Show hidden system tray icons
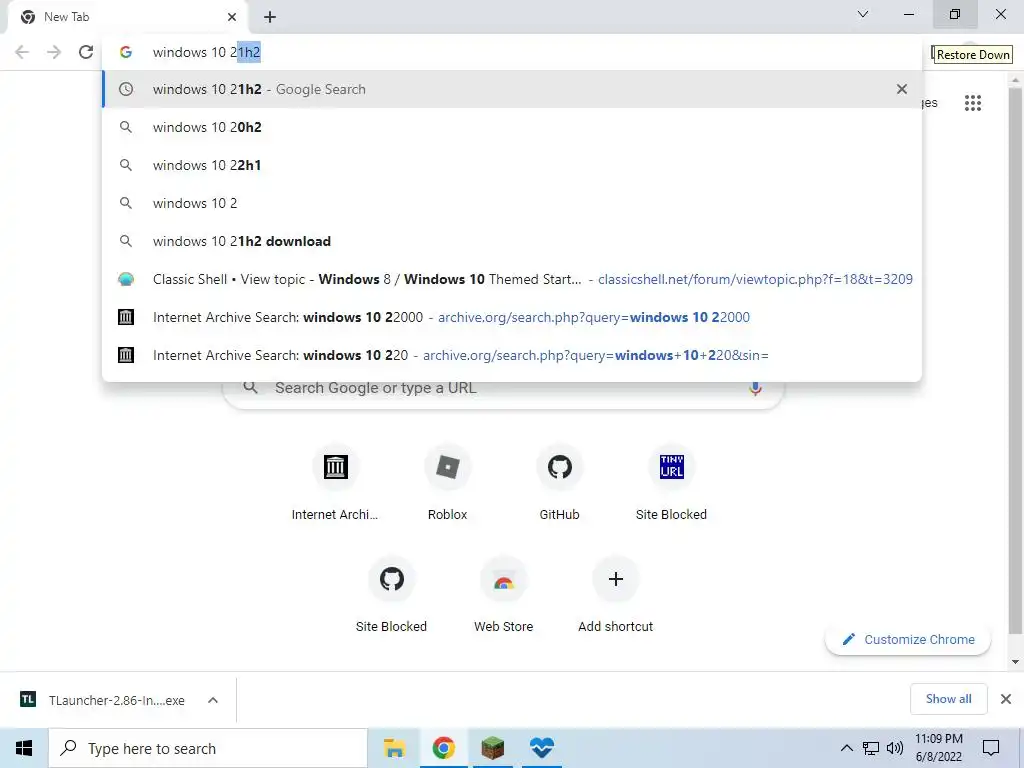1024x768 pixels. tap(846, 748)
